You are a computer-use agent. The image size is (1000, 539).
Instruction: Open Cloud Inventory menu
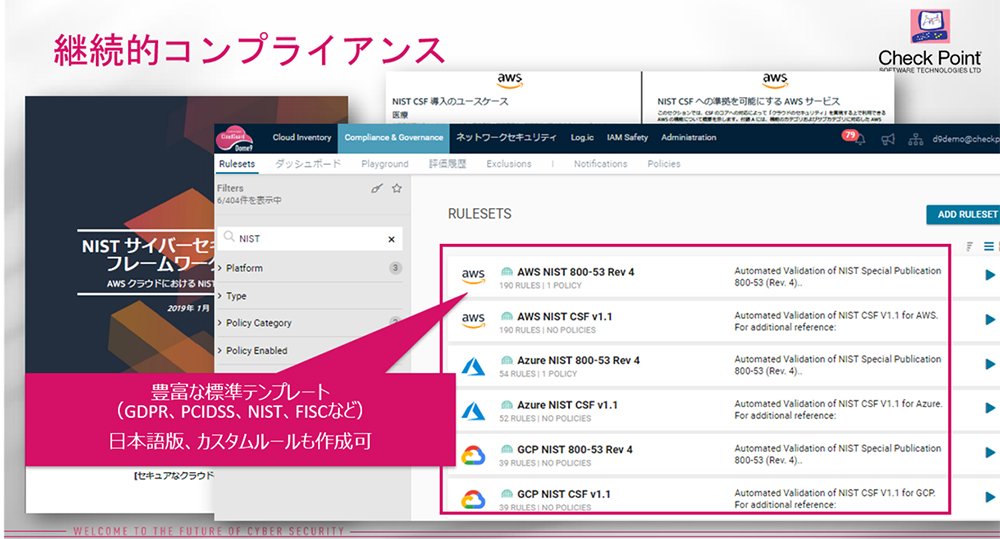[x=302, y=137]
